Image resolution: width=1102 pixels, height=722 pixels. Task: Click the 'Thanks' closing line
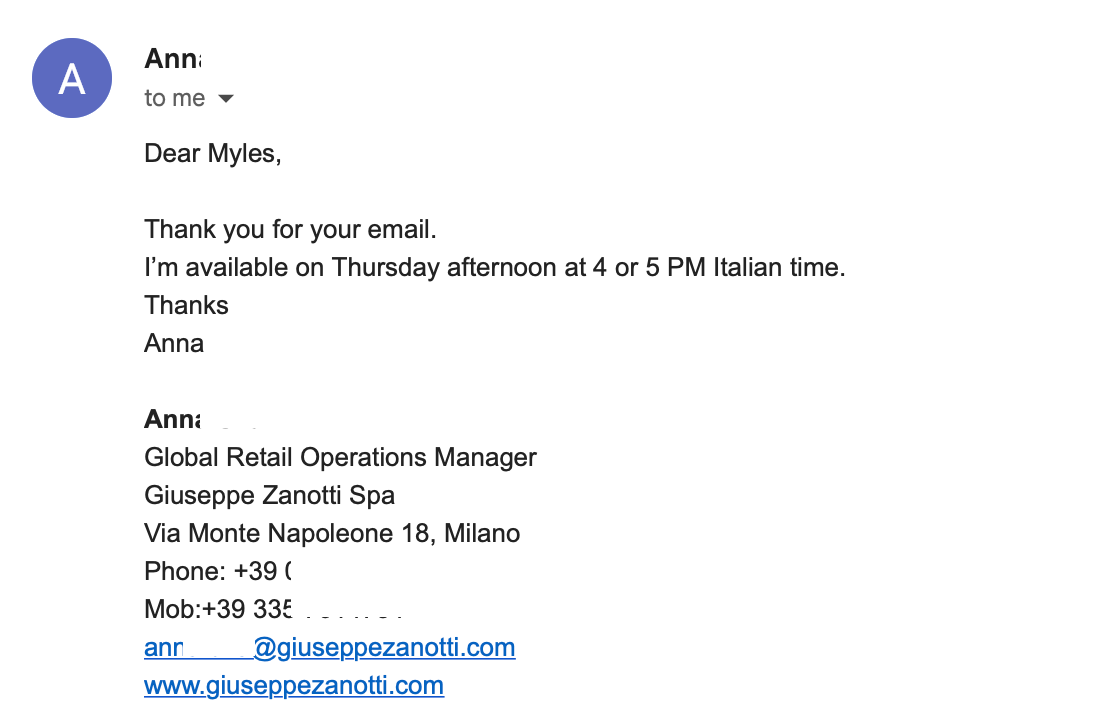186,306
